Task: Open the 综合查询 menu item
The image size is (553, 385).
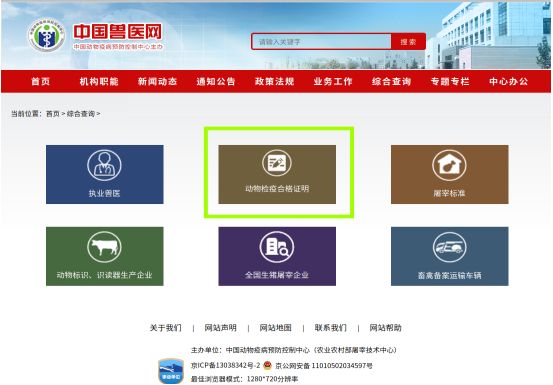Action: 391,81
